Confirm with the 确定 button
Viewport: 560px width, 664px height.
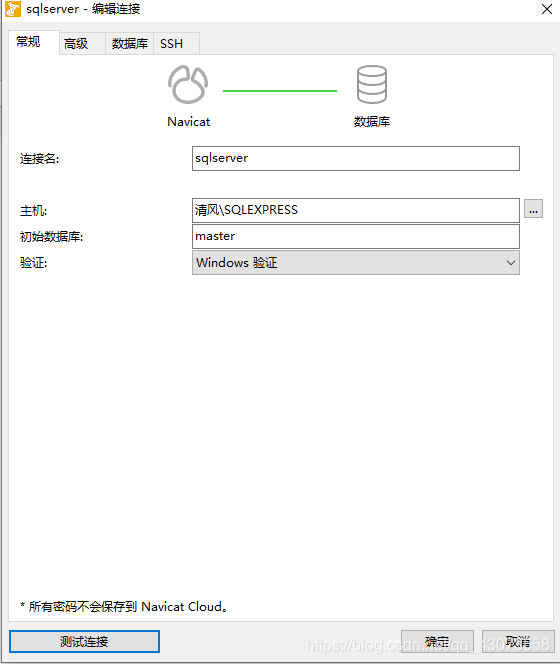(437, 641)
